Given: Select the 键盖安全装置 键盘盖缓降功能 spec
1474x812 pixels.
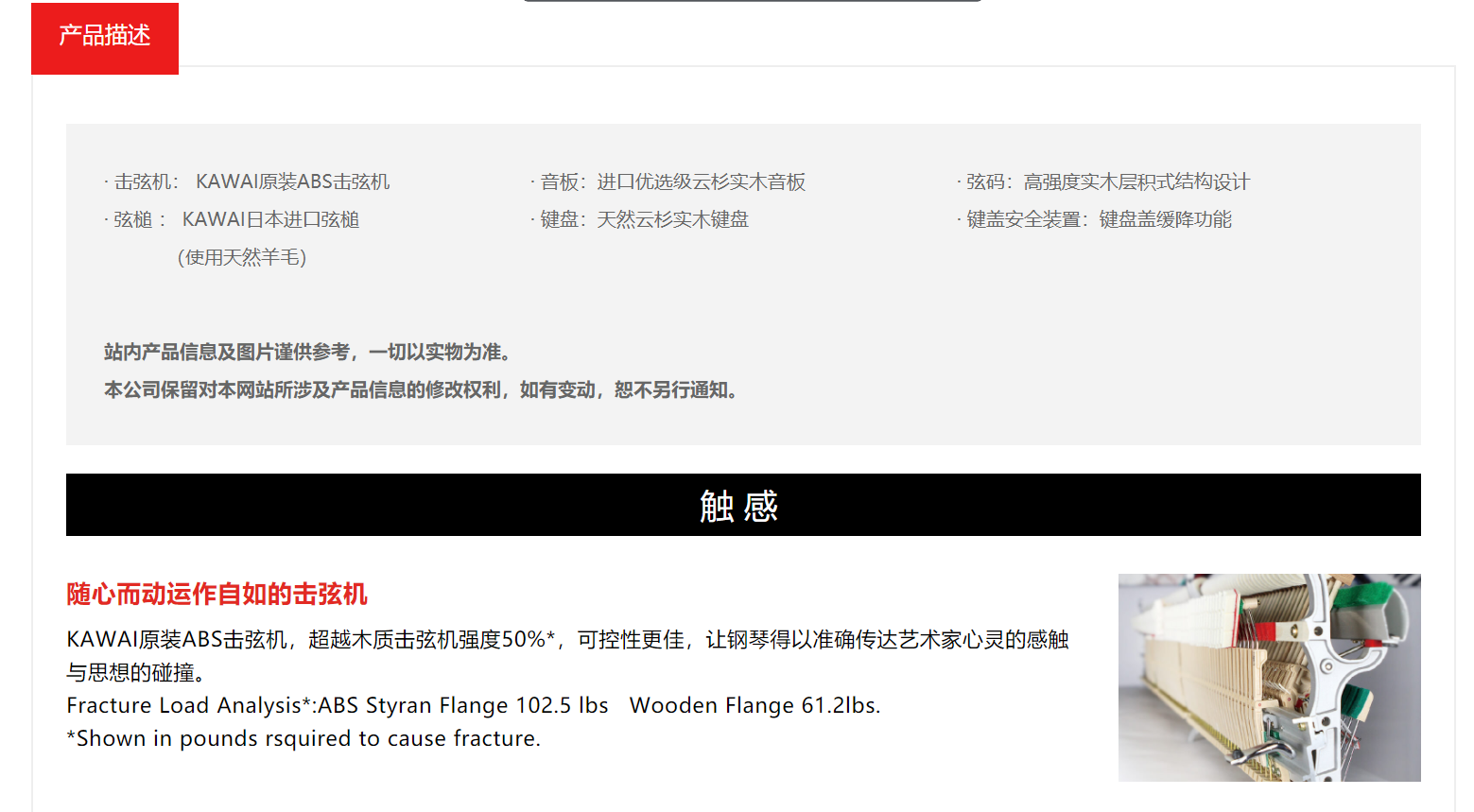Looking at the screenshot, I should click(x=1094, y=219).
